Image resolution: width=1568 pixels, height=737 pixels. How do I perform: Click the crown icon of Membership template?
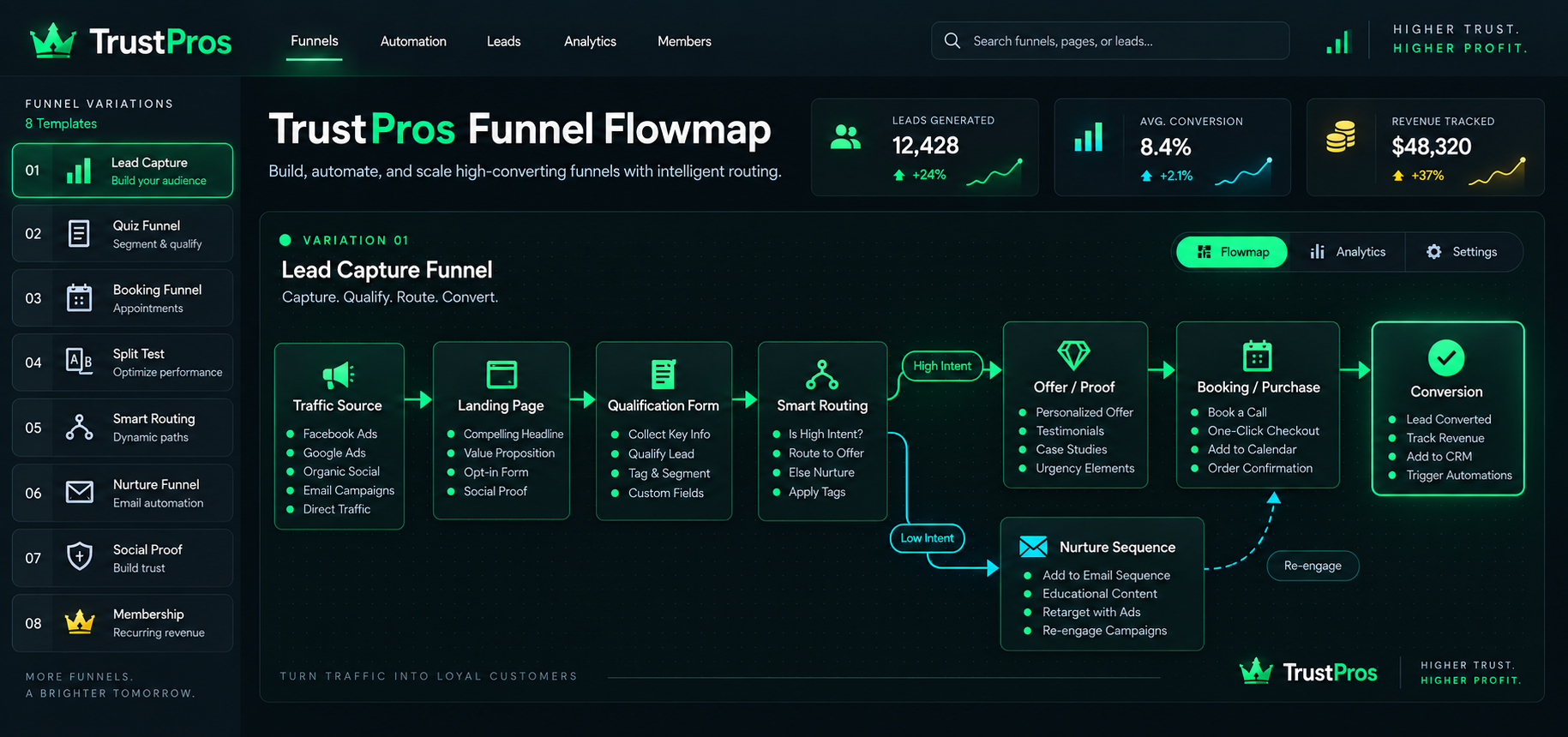tap(80, 622)
